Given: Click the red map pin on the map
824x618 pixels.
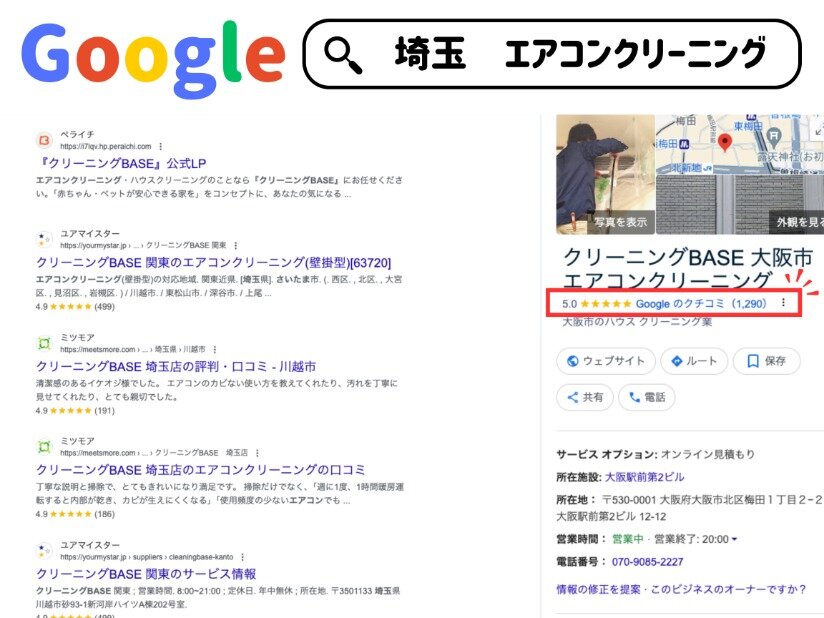Looking at the screenshot, I should [725, 144].
